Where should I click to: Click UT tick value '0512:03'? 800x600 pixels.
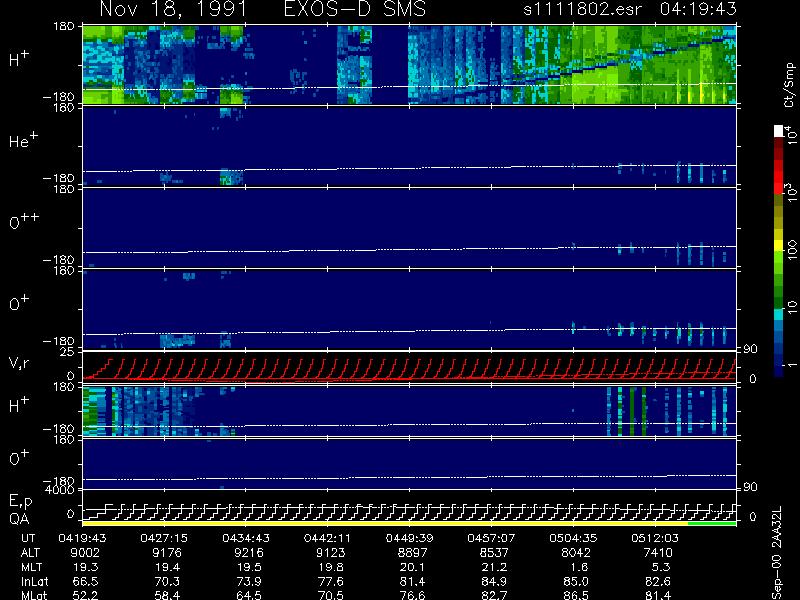[x=655, y=538]
